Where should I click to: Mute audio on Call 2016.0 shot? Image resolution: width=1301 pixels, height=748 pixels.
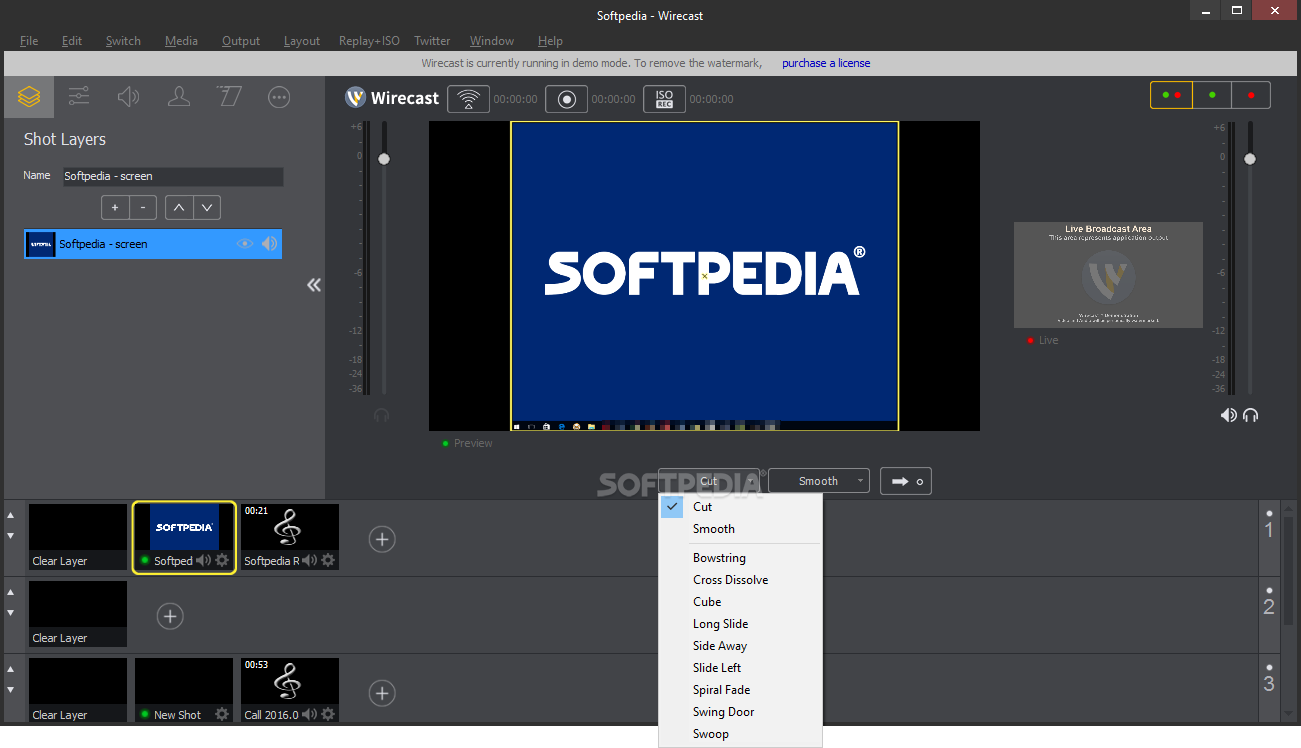(x=310, y=715)
